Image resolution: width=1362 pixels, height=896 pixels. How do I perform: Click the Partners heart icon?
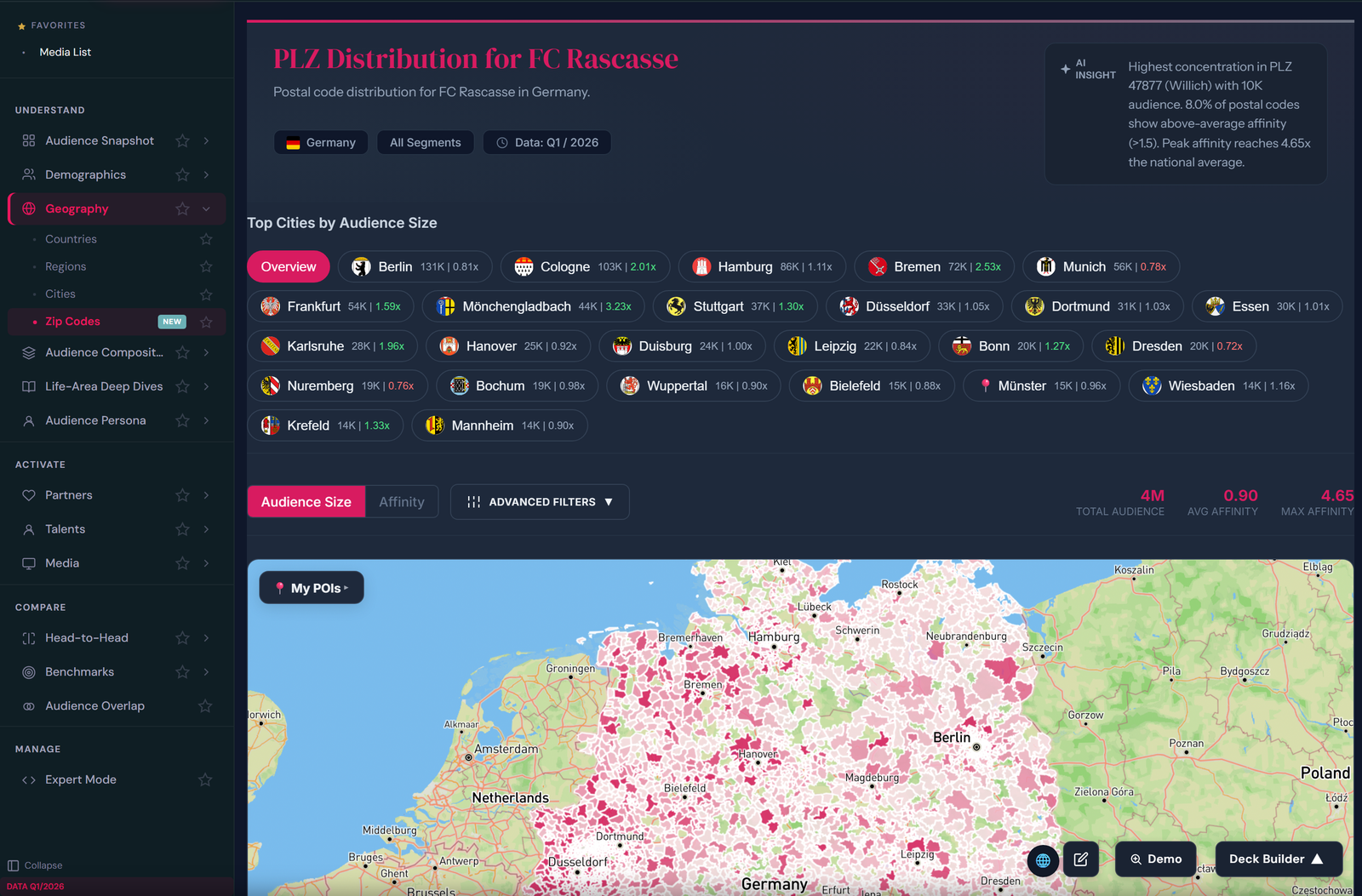[x=29, y=495]
